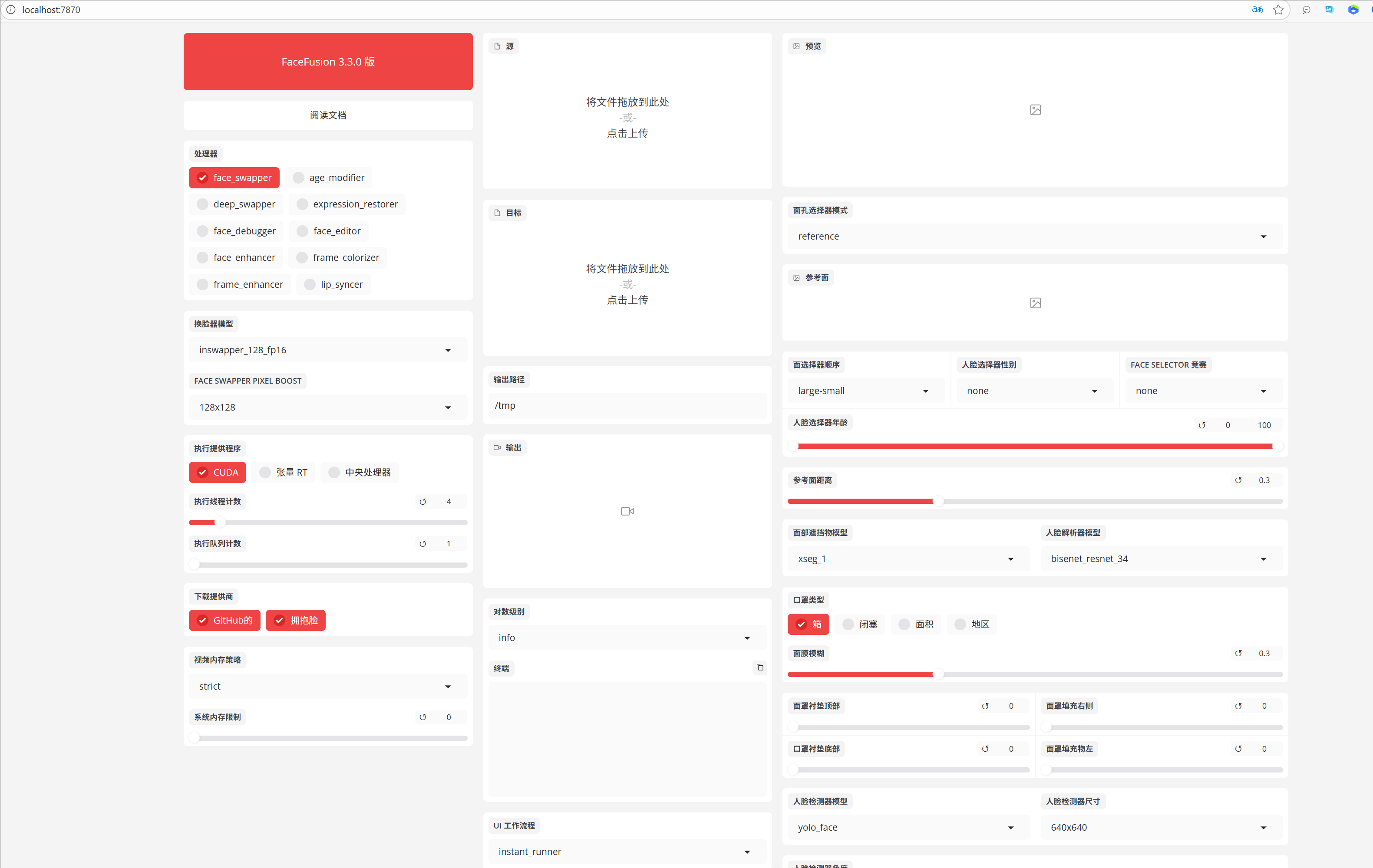Image resolution: width=1373 pixels, height=868 pixels.
Task: Click the 人脸选择器年龄 range slider
Action: [1035, 446]
